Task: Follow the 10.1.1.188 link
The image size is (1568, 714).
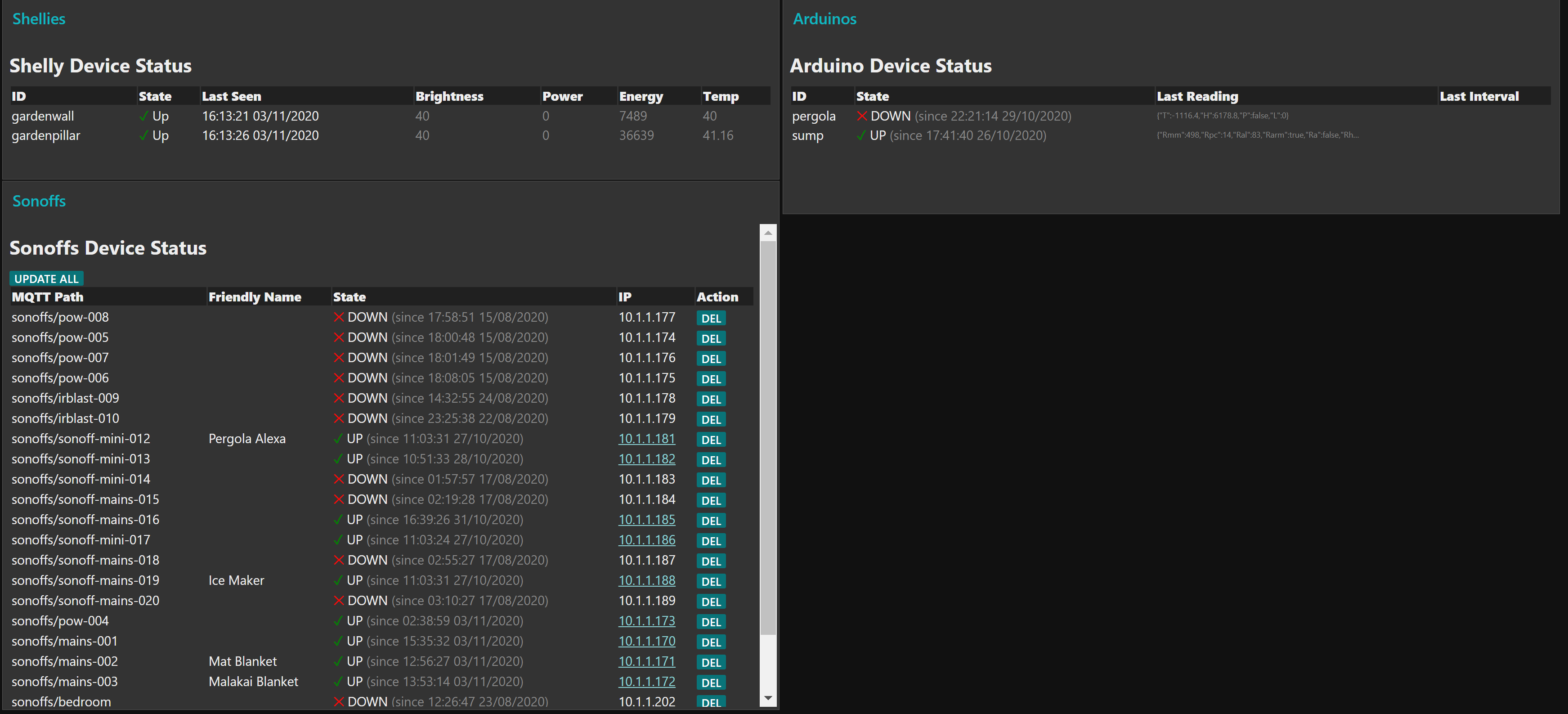Action: [x=646, y=581]
